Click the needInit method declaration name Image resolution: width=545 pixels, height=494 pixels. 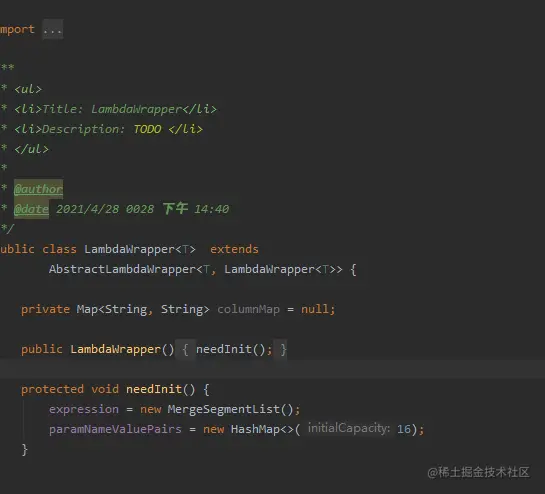click(x=154, y=389)
